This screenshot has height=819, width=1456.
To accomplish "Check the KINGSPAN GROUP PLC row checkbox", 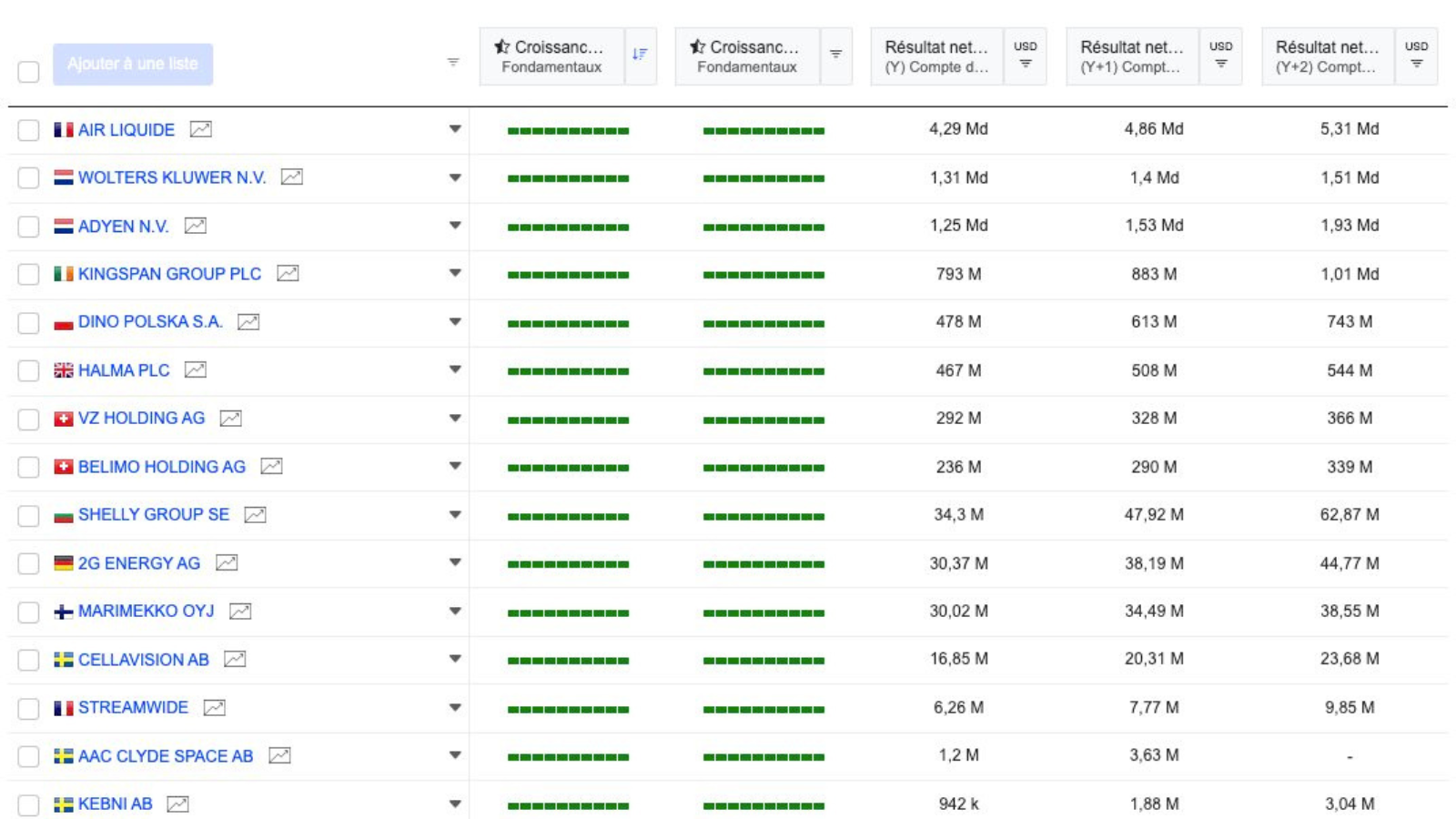I will pyautogui.click(x=28, y=275).
